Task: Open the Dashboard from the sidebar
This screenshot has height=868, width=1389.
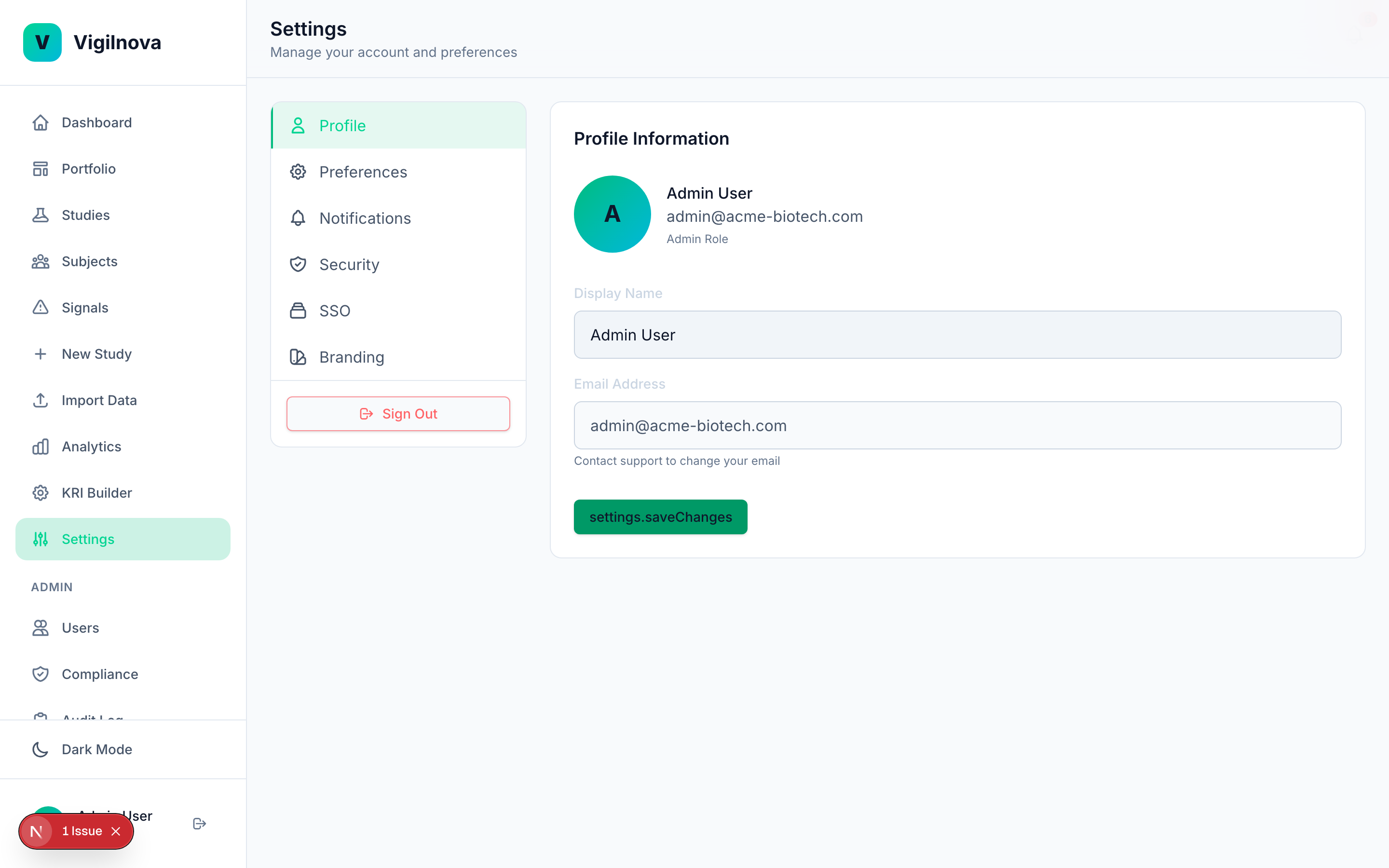Action: tap(96, 122)
